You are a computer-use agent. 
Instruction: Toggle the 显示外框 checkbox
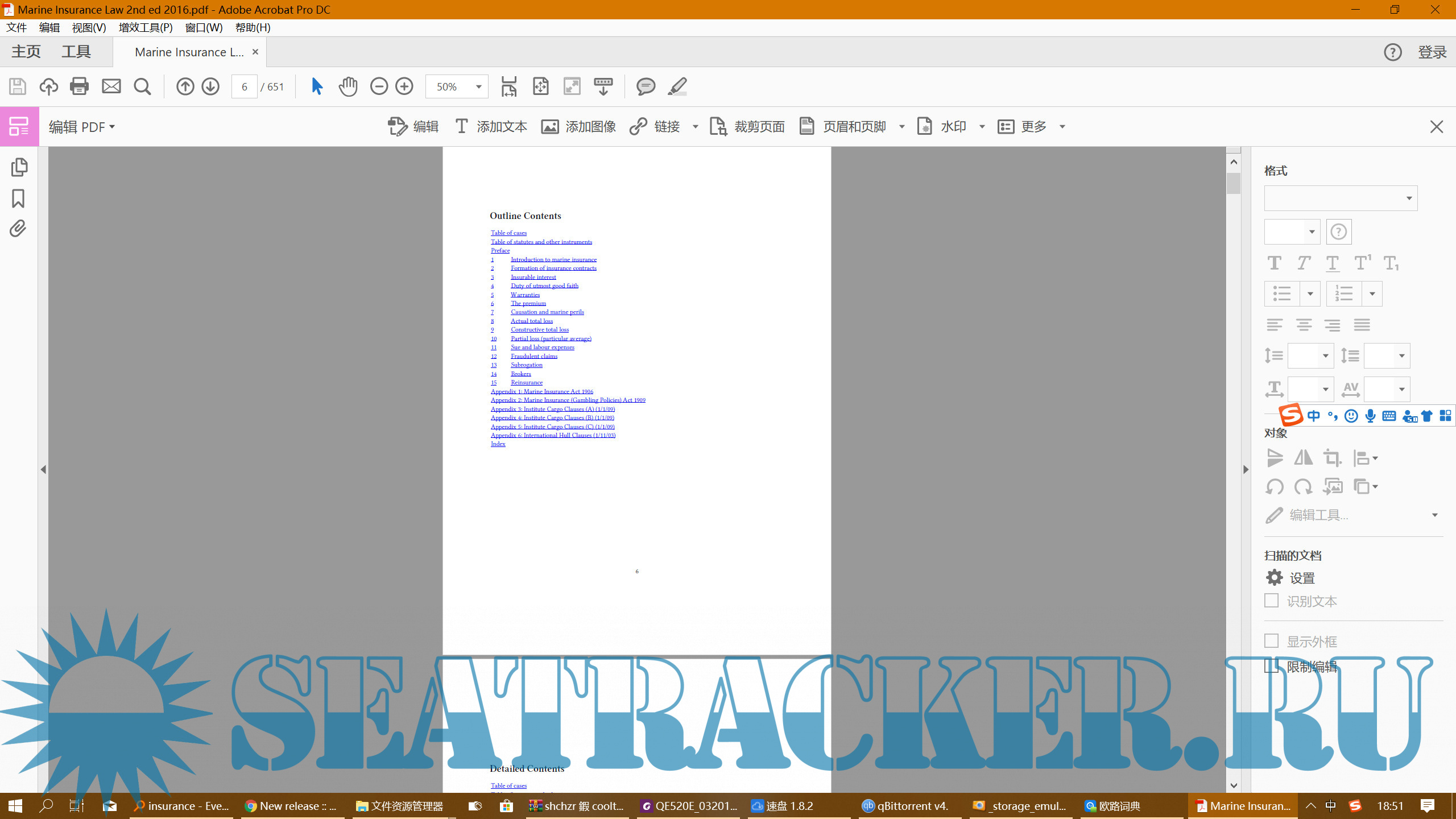tap(1272, 641)
